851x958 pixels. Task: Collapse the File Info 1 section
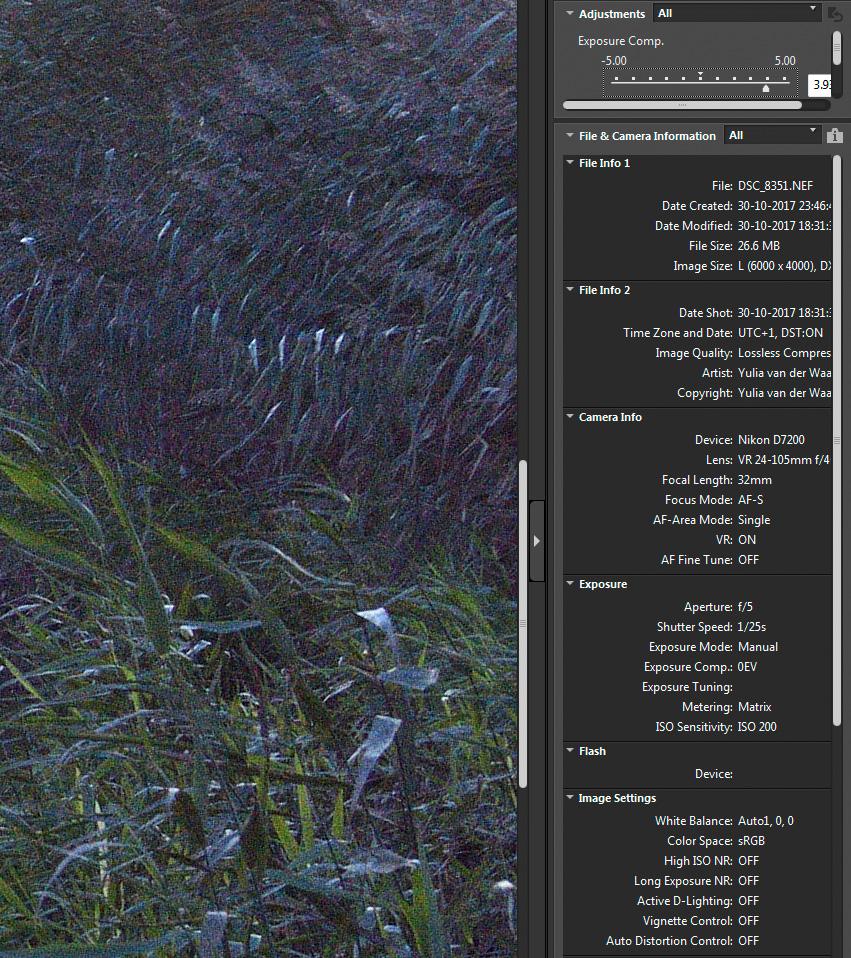click(x=569, y=163)
